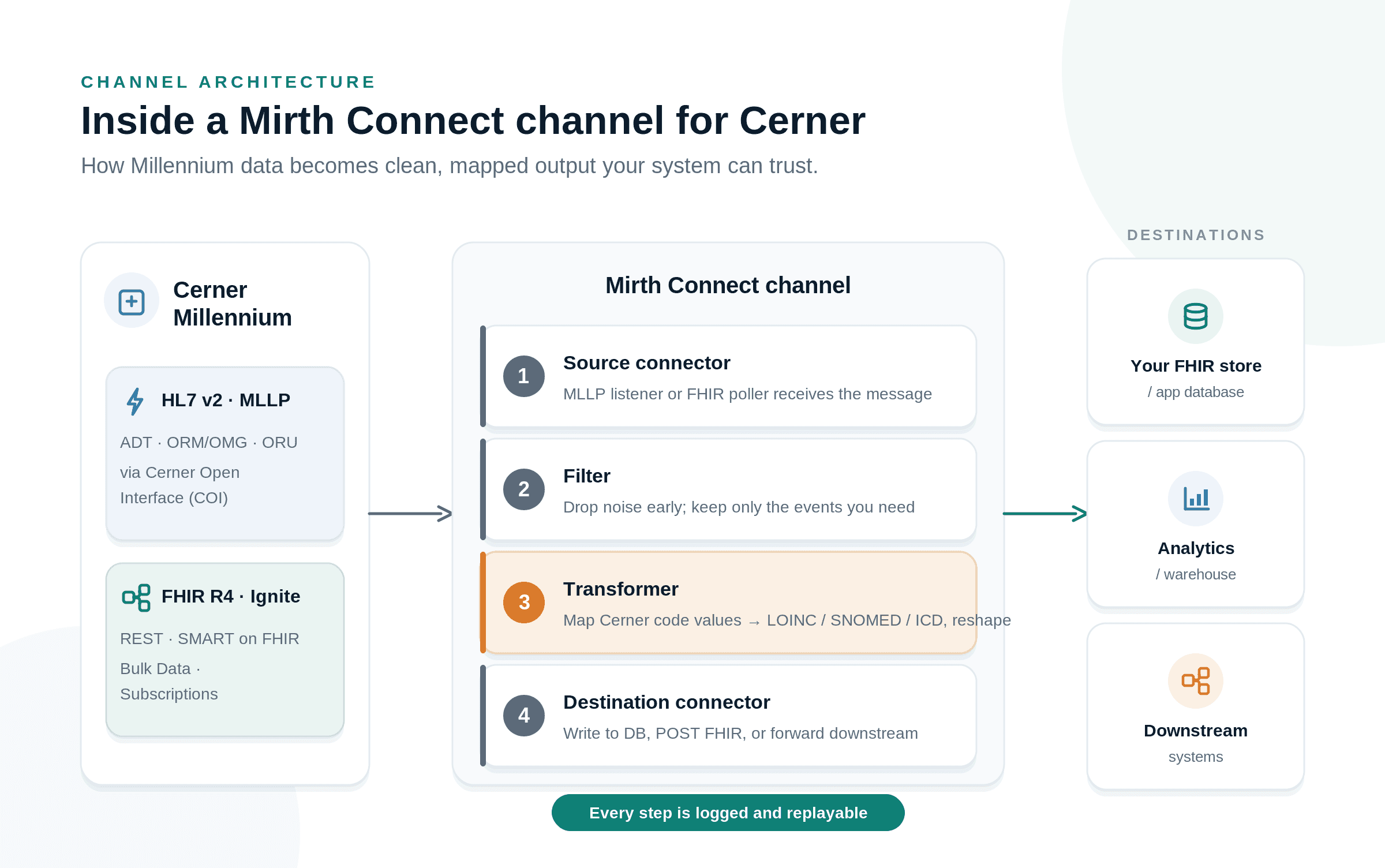The height and width of the screenshot is (868, 1385).
Task: Click the 'CHANNEL ARCHITECTURE' eyebrow text
Action: tap(229, 82)
